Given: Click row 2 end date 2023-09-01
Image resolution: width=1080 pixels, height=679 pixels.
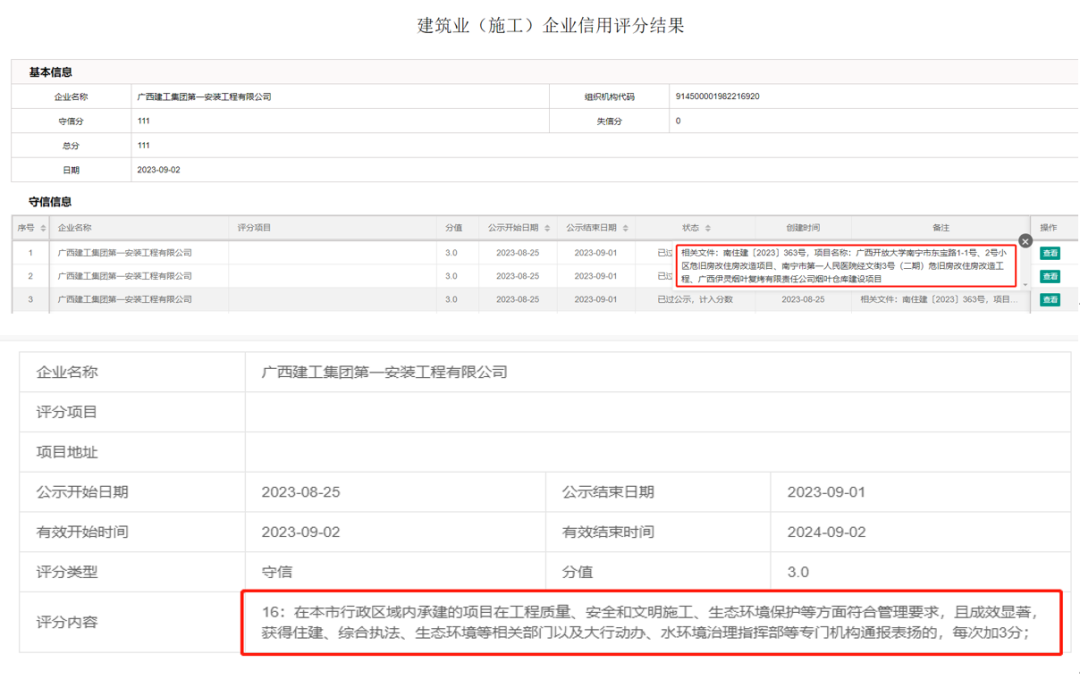Looking at the screenshot, I should point(596,276).
